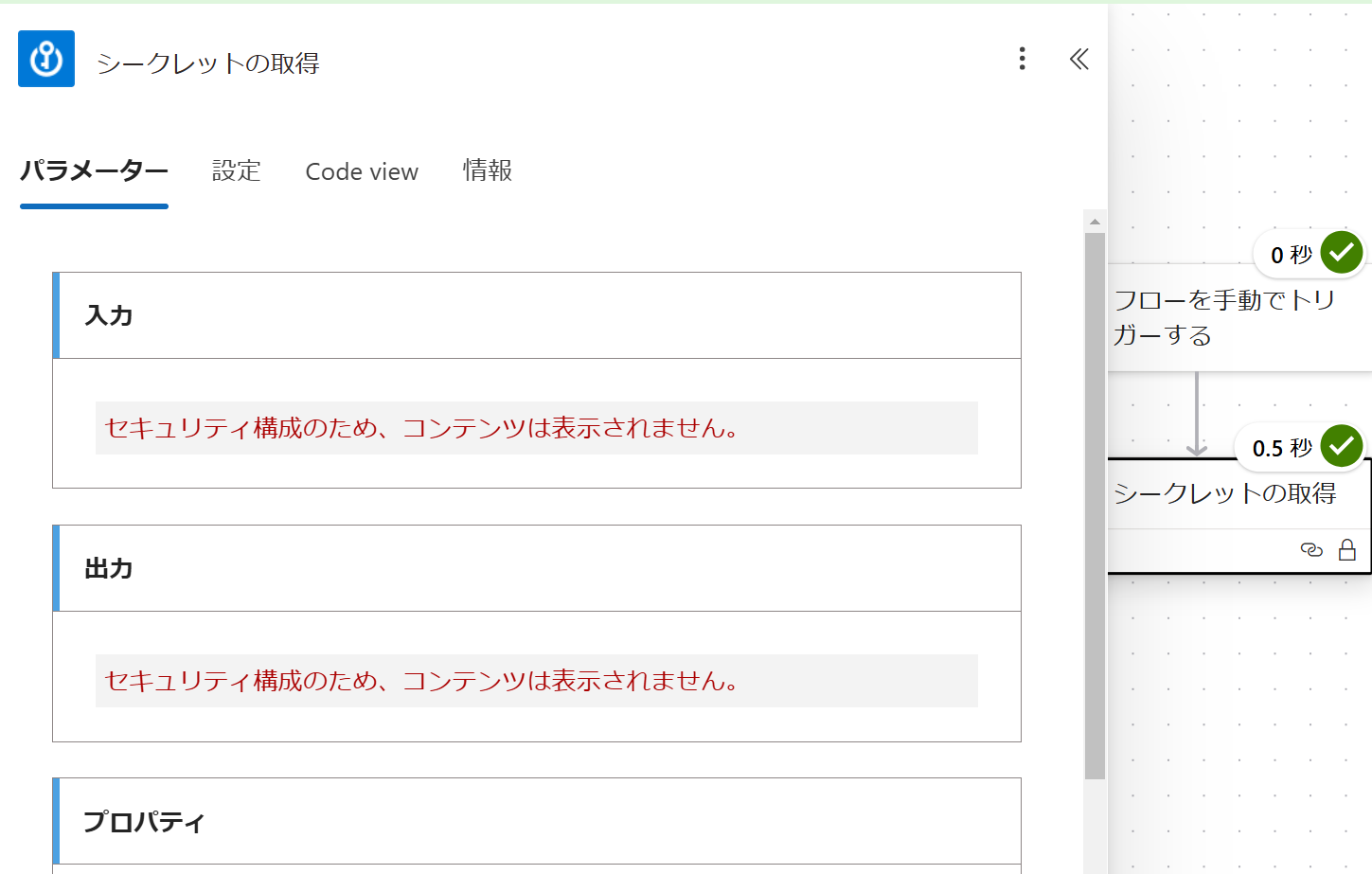Click the 出力 section header
This screenshot has height=874, width=1372.
(x=537, y=568)
